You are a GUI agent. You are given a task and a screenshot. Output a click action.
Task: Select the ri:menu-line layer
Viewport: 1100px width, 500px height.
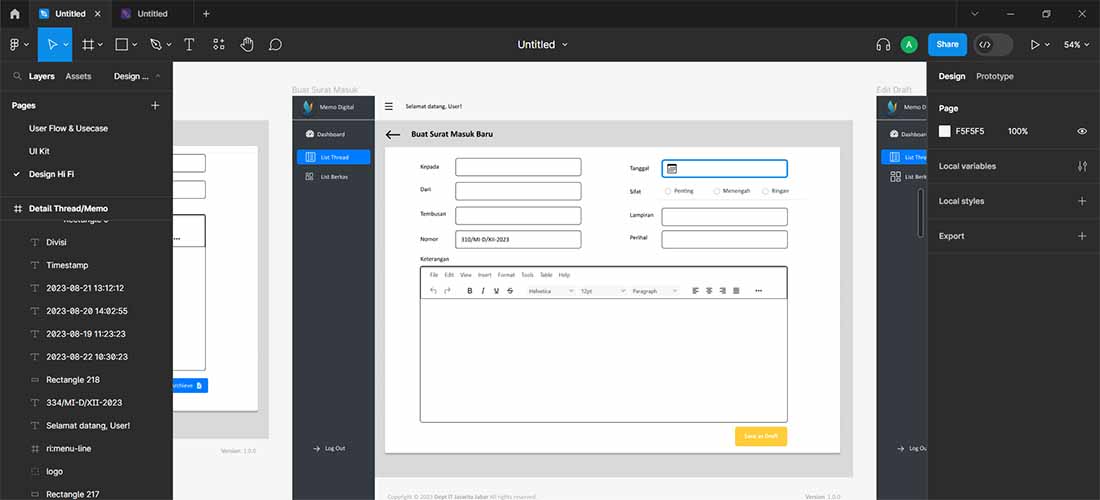point(69,449)
